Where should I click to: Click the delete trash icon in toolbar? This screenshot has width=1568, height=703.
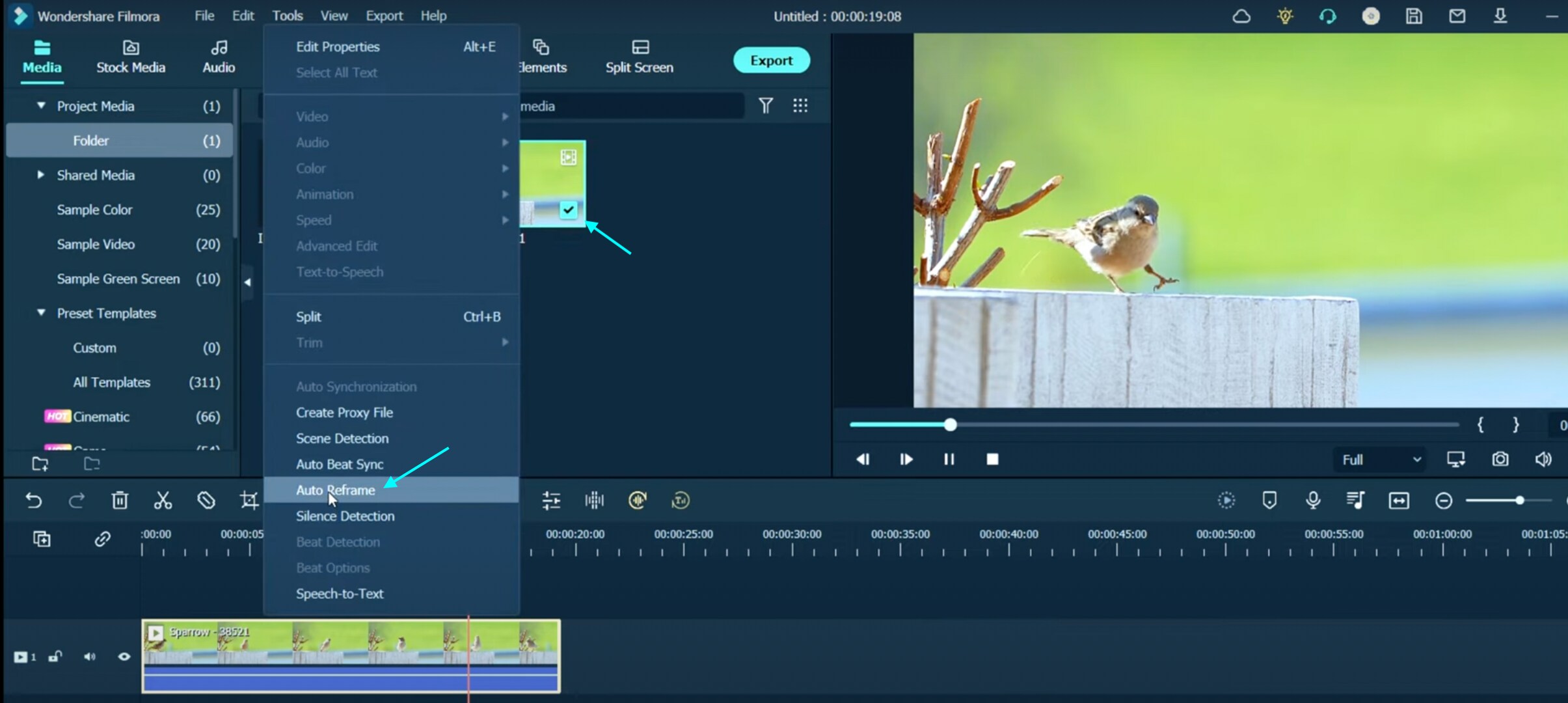[120, 501]
